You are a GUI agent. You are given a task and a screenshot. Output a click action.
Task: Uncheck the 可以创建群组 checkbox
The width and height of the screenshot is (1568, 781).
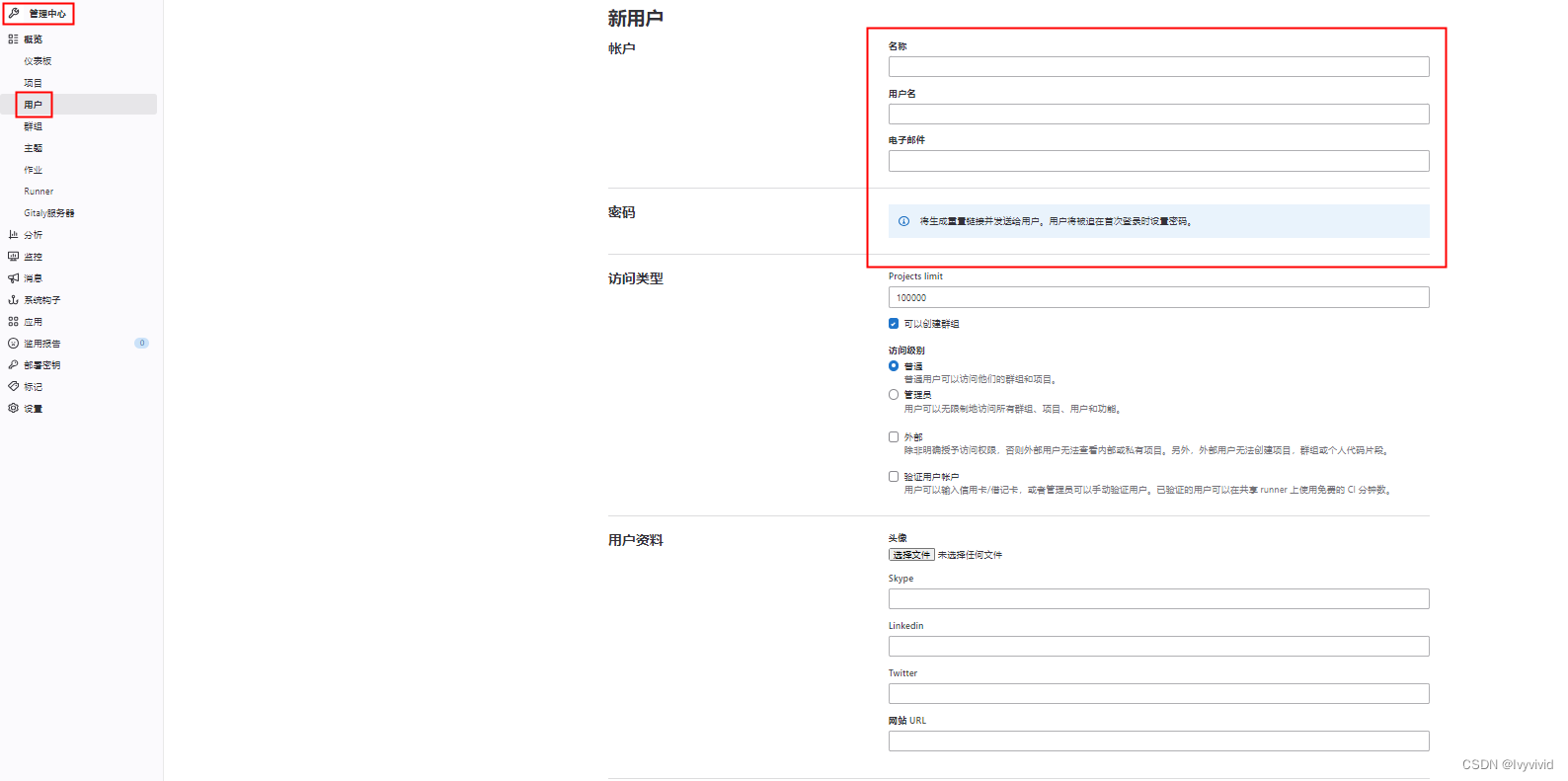pyautogui.click(x=894, y=324)
